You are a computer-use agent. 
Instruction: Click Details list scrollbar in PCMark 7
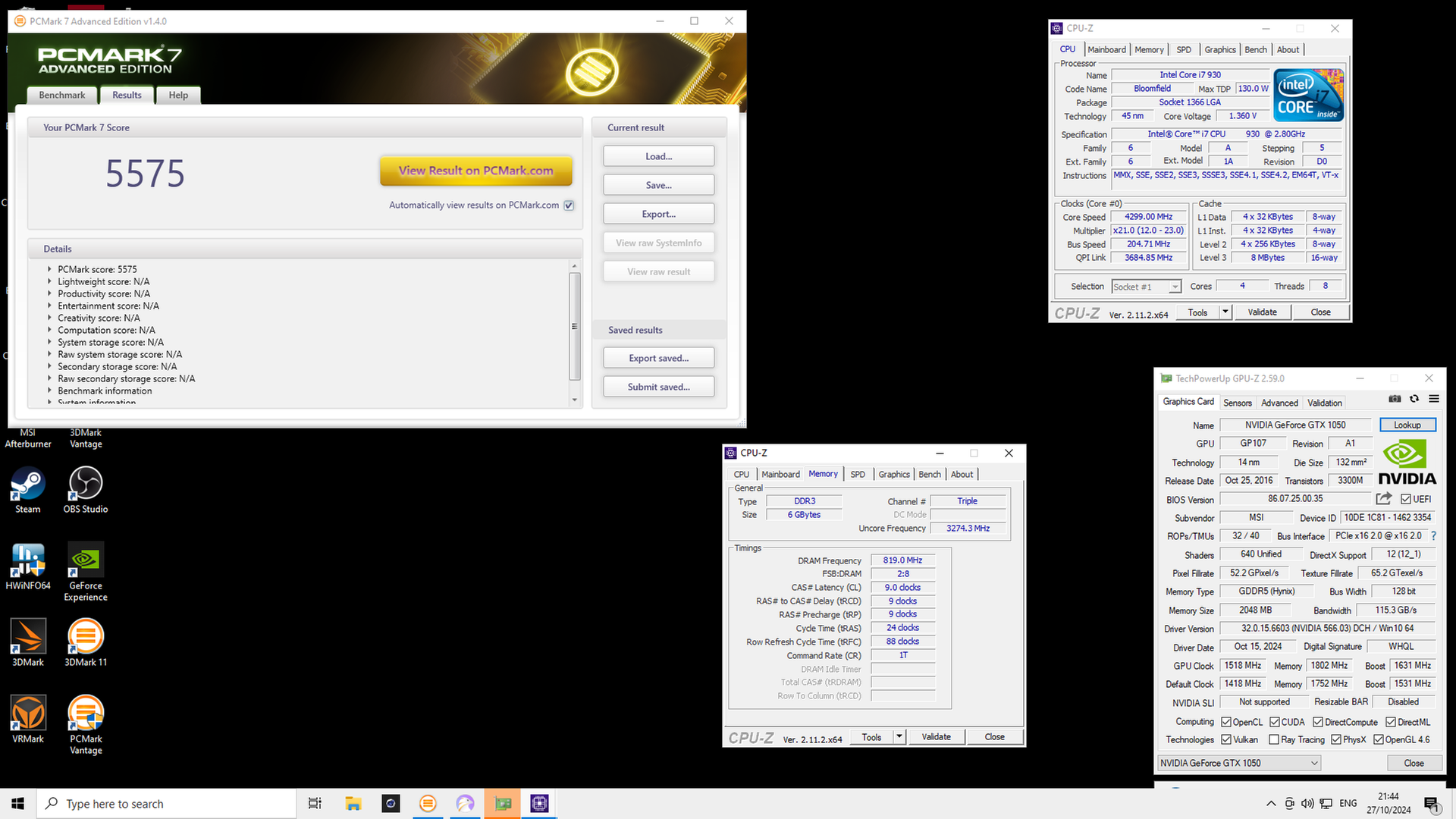coord(574,326)
